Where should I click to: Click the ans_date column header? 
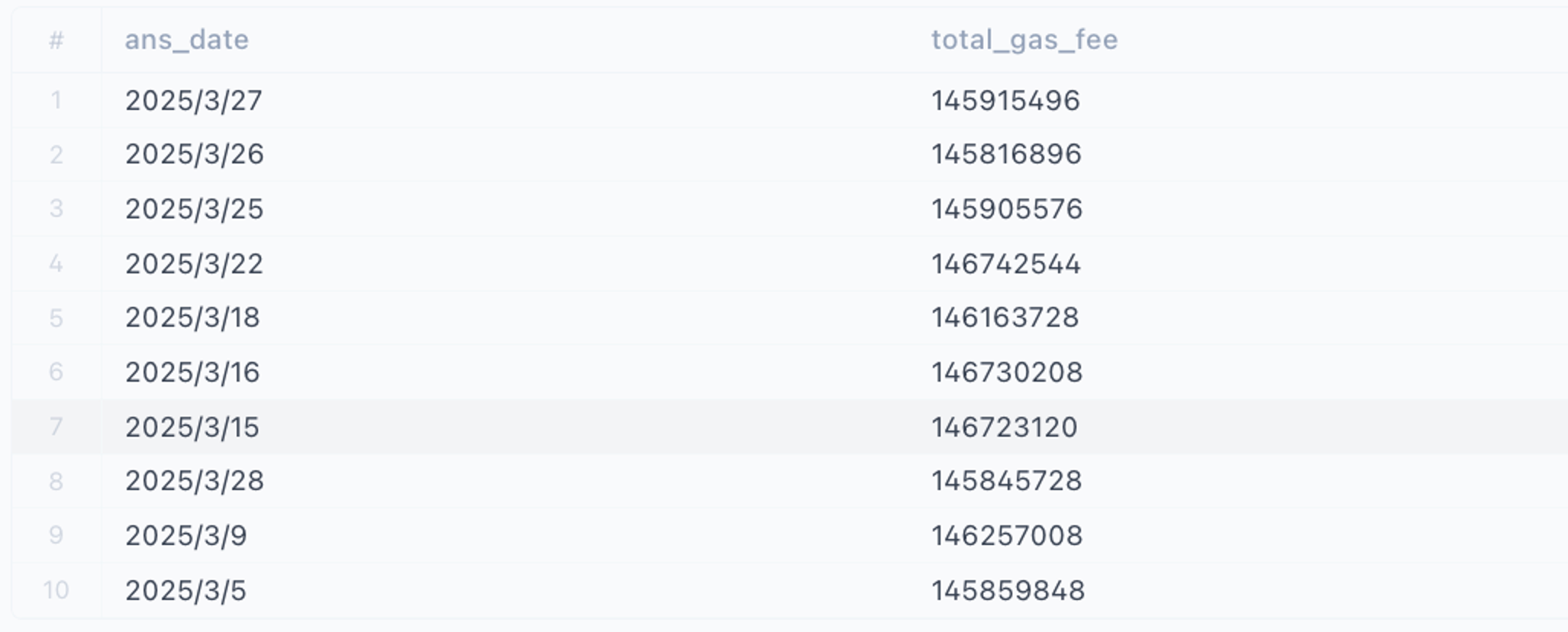[187, 40]
